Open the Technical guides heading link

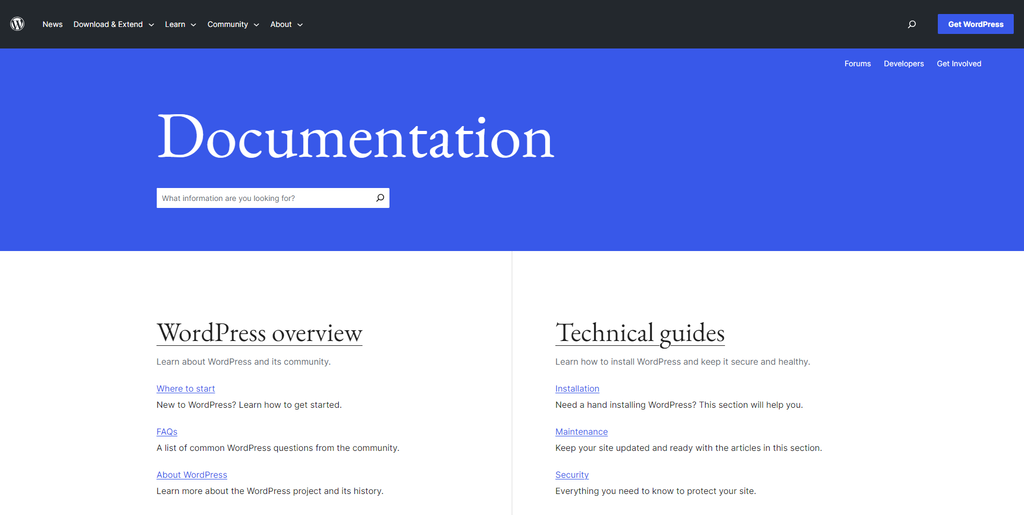[639, 332]
